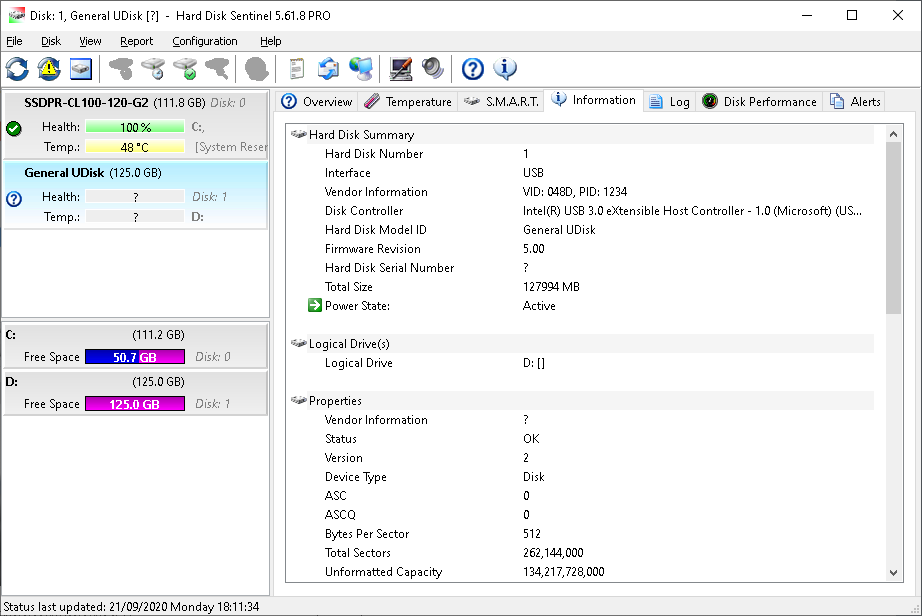
Task: Select the General UDisk (125.0 GB) entry
Action: (135, 195)
